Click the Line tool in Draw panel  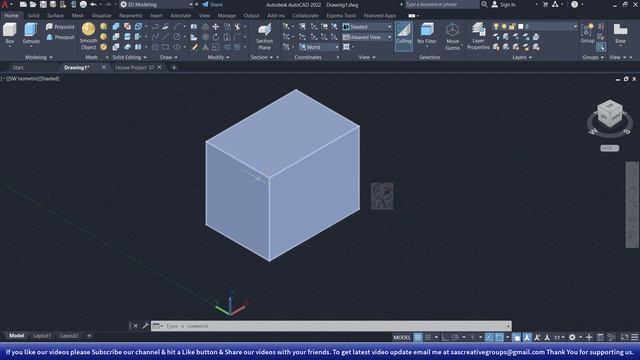tap(165, 37)
